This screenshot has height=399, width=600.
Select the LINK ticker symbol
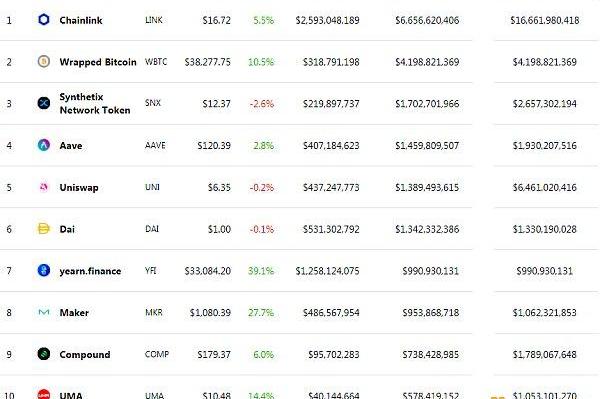[154, 20]
